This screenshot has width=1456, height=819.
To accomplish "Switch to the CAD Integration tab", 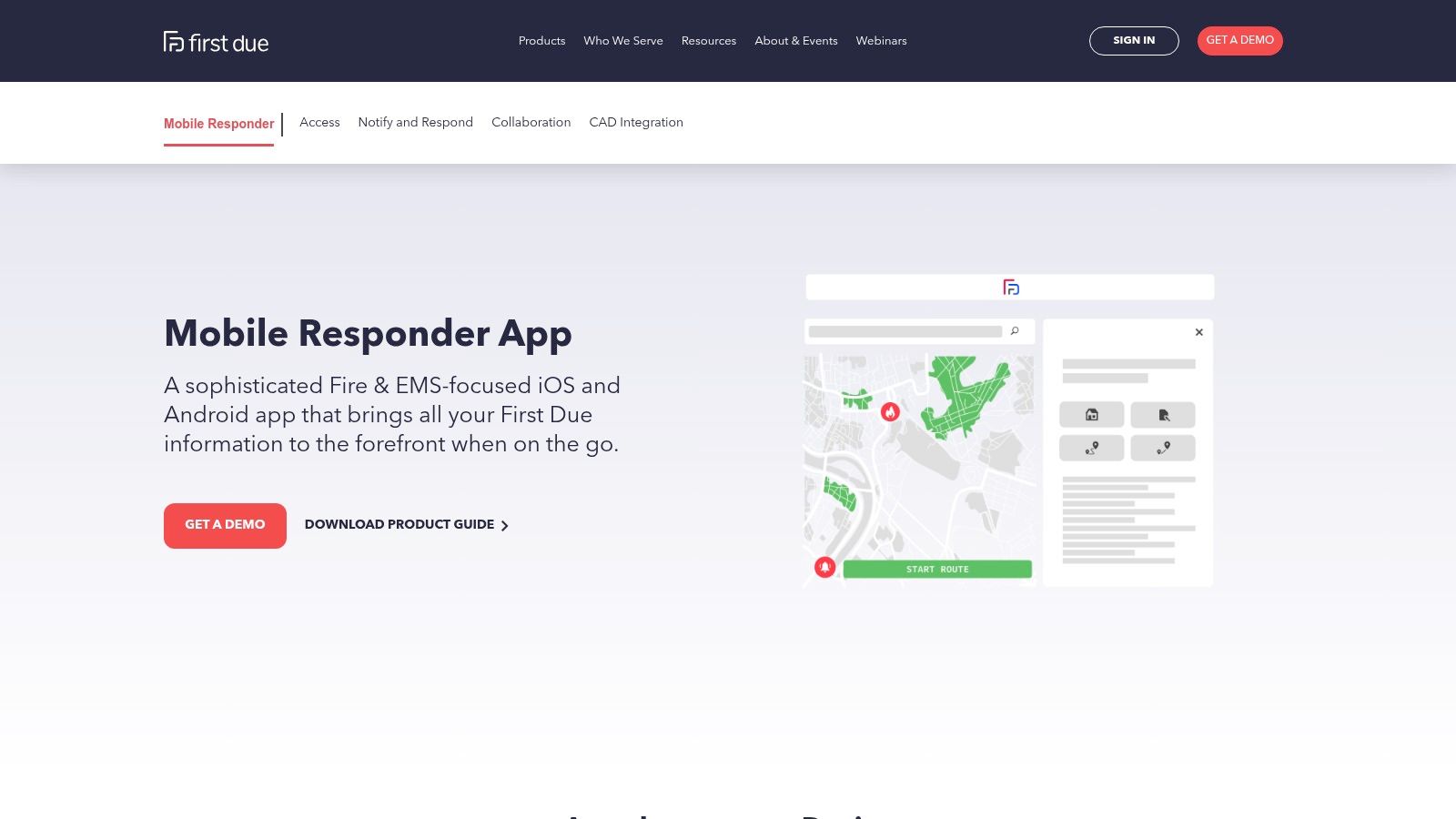I will click(x=636, y=123).
